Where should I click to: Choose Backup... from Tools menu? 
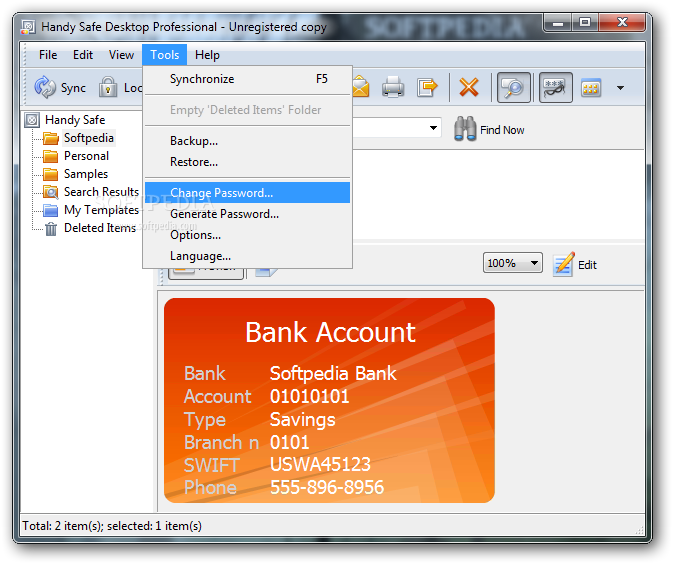248,141
